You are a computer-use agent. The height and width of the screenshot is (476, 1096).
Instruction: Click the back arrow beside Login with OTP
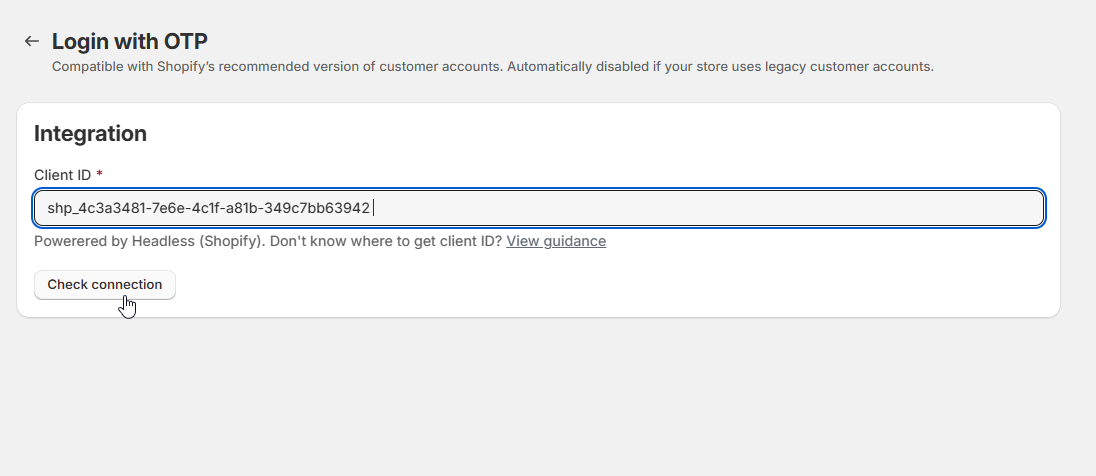pyautogui.click(x=32, y=41)
